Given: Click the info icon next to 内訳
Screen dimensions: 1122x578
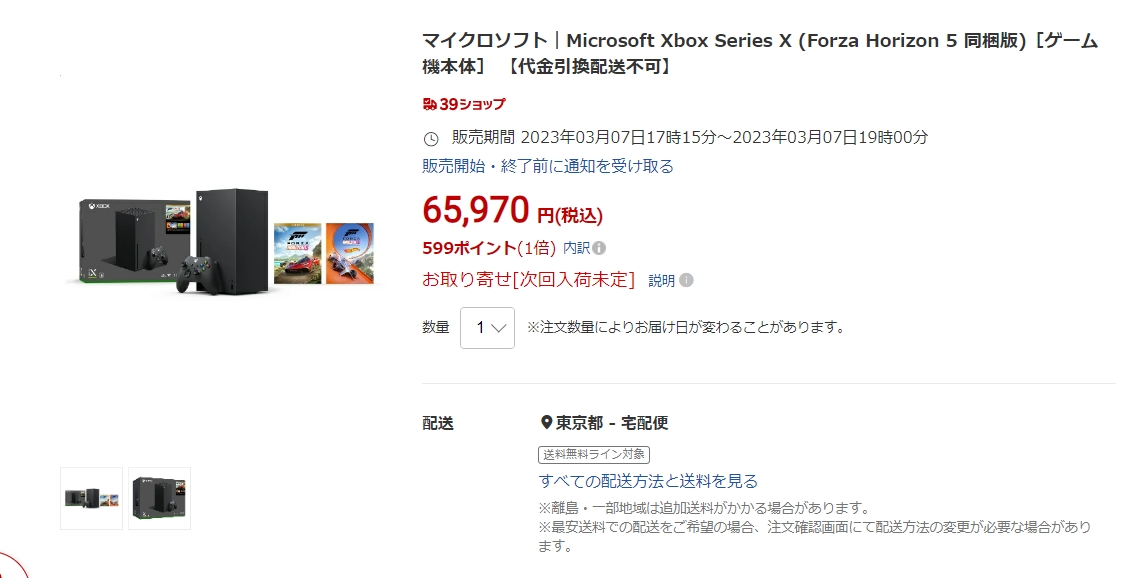Looking at the screenshot, I should coord(599,248).
